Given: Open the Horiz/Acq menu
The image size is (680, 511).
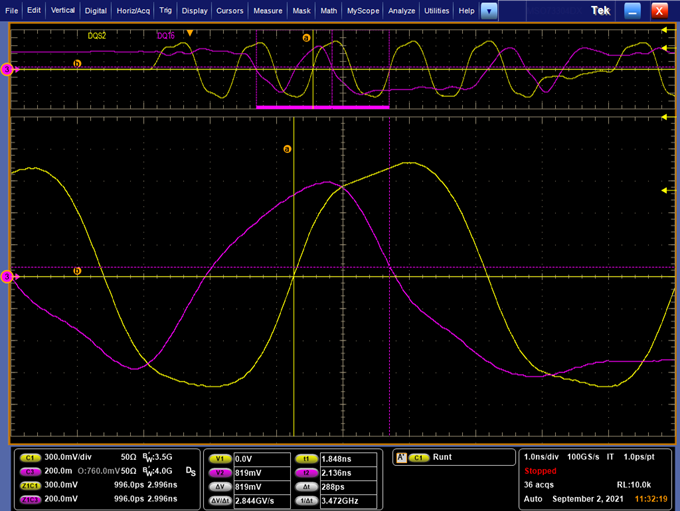Looking at the screenshot, I should (x=133, y=11).
